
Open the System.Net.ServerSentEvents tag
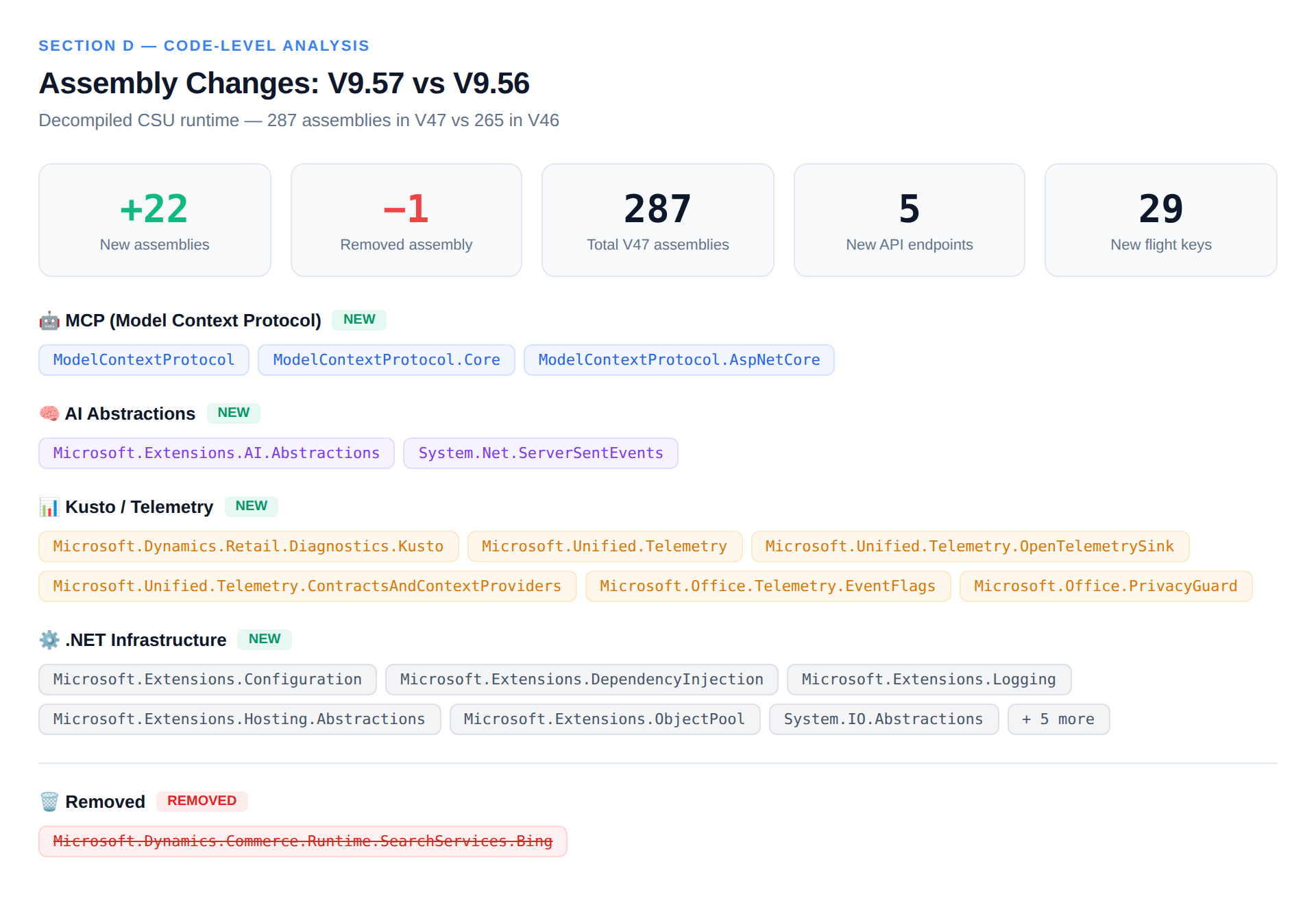[541, 453]
